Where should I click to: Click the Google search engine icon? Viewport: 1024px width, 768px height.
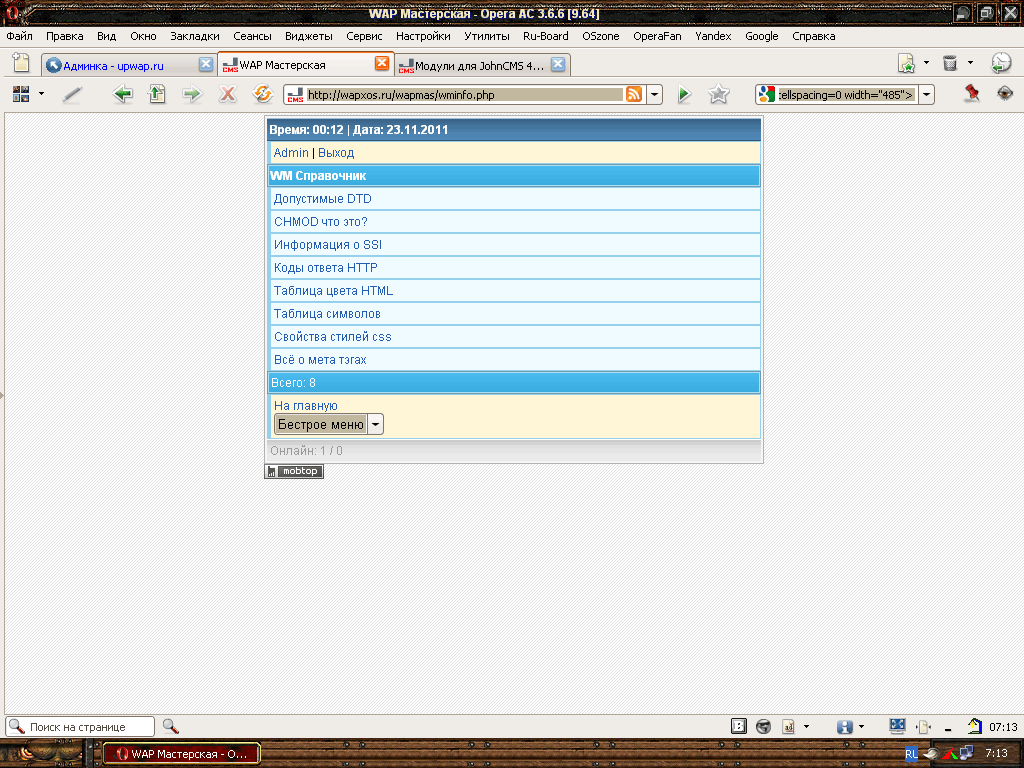(x=767, y=95)
